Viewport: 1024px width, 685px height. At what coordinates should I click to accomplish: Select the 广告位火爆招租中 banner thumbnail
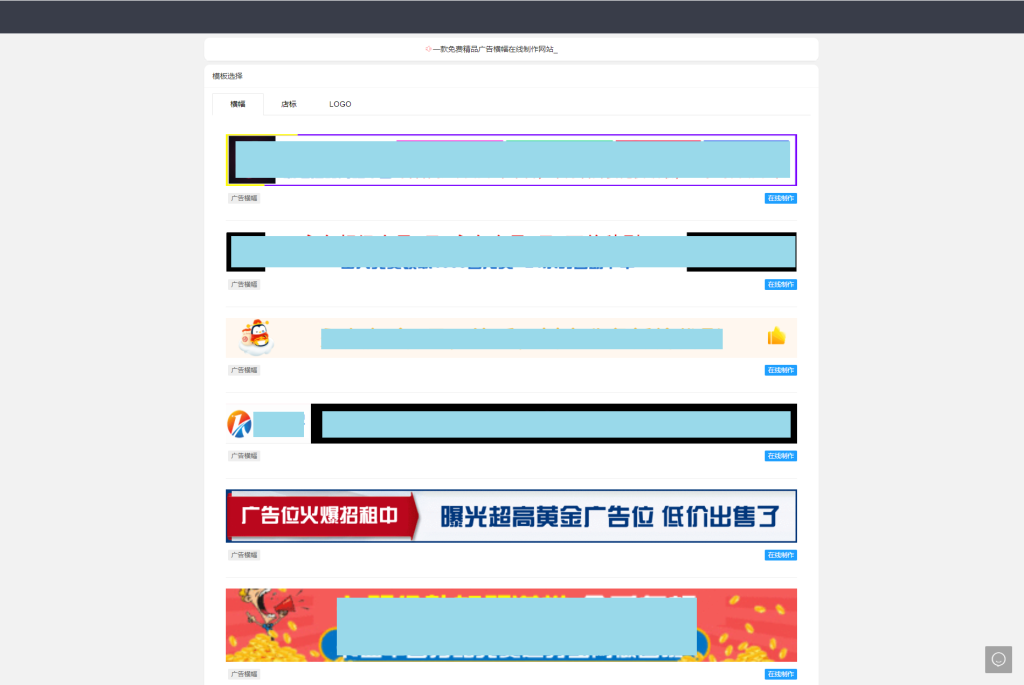tap(511, 515)
